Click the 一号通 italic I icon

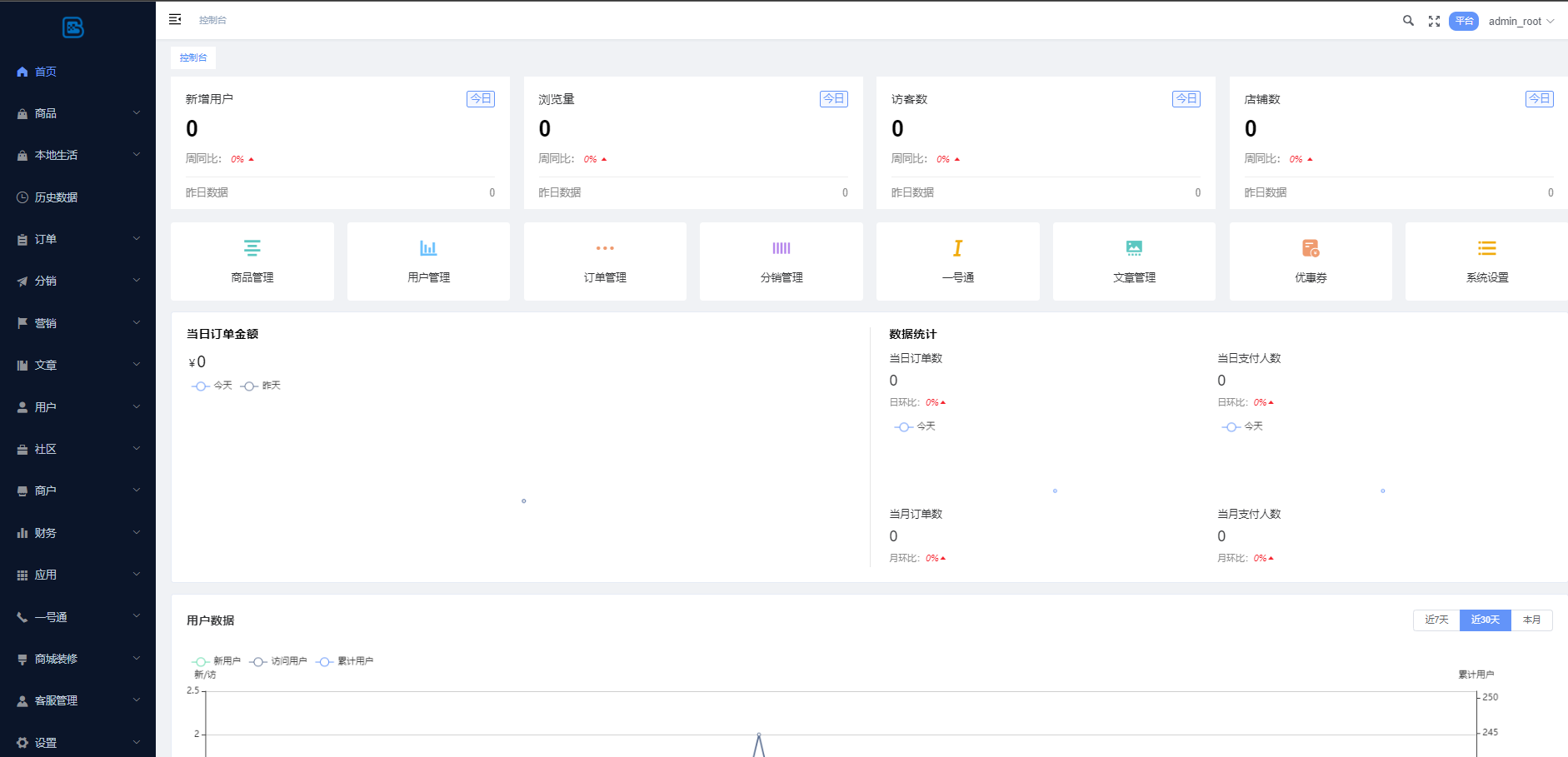(x=958, y=248)
